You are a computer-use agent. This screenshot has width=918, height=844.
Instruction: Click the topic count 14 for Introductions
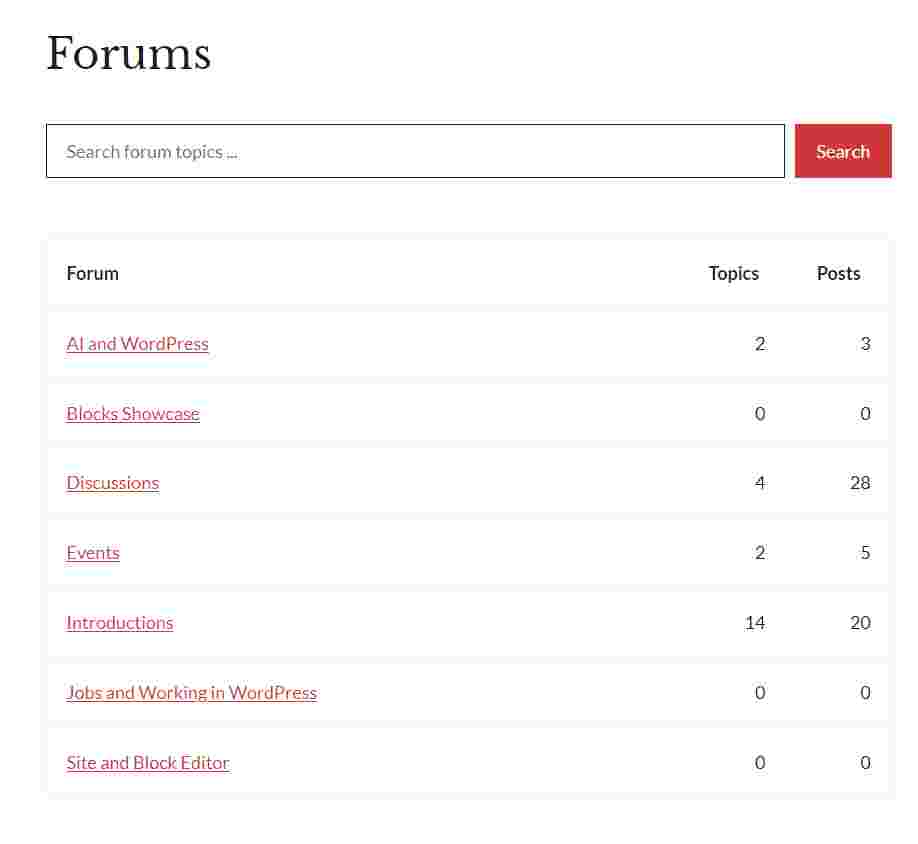pyautogui.click(x=754, y=623)
